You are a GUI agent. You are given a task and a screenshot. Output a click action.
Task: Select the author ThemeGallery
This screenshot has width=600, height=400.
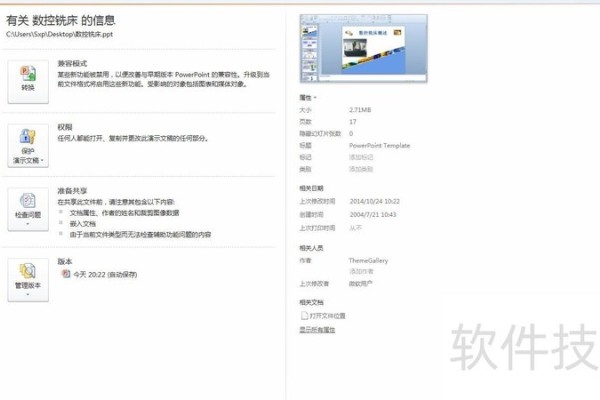368,260
